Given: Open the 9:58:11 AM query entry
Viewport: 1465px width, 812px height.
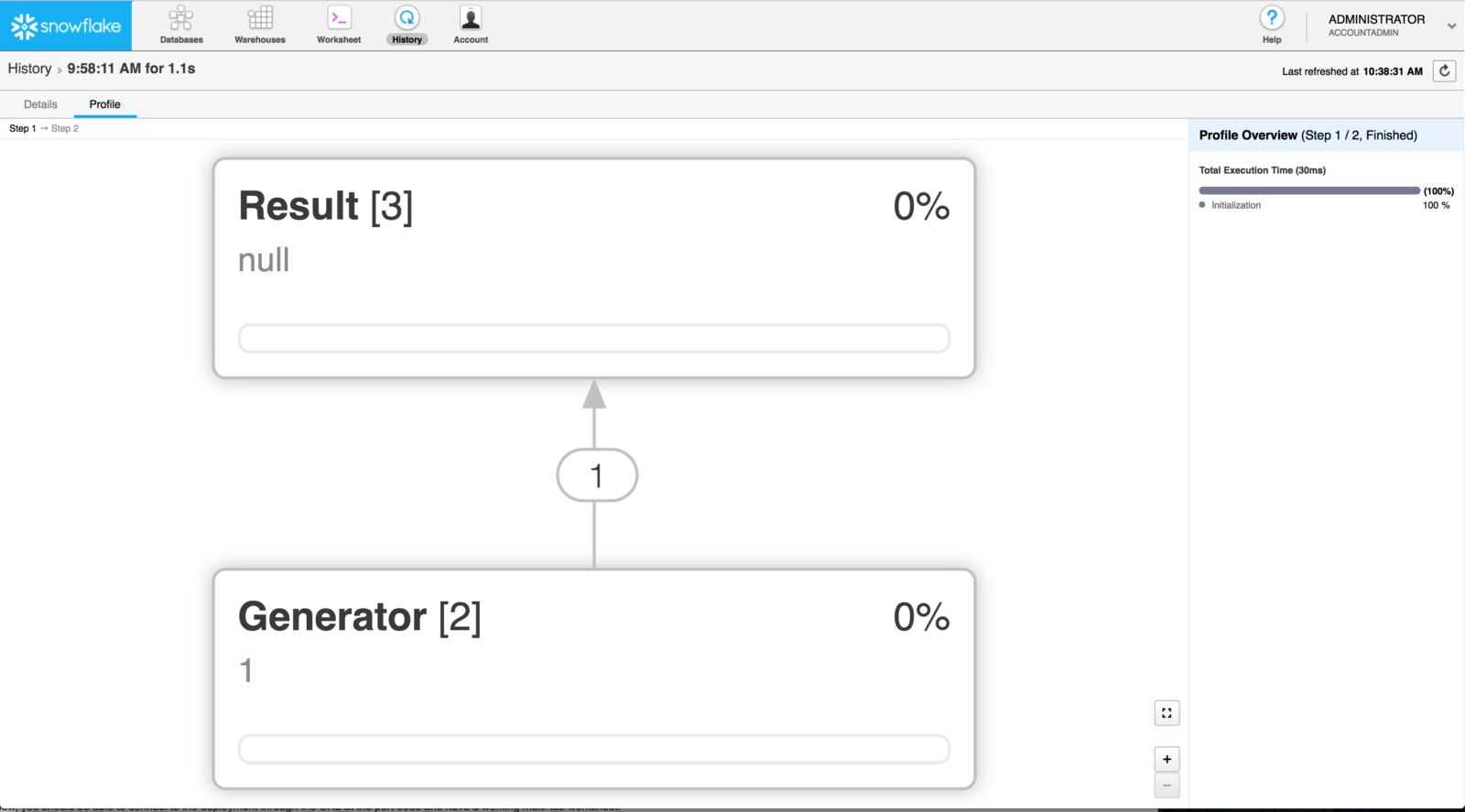Looking at the screenshot, I should coord(132,68).
